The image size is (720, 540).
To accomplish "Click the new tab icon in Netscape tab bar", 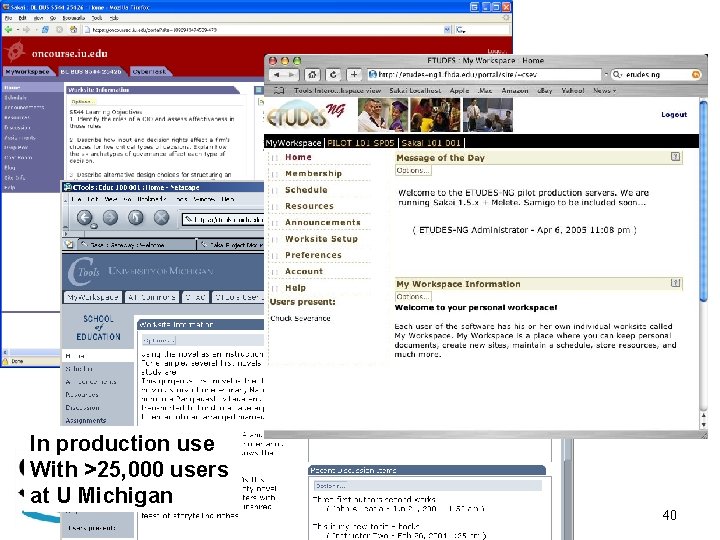I will (x=69, y=244).
